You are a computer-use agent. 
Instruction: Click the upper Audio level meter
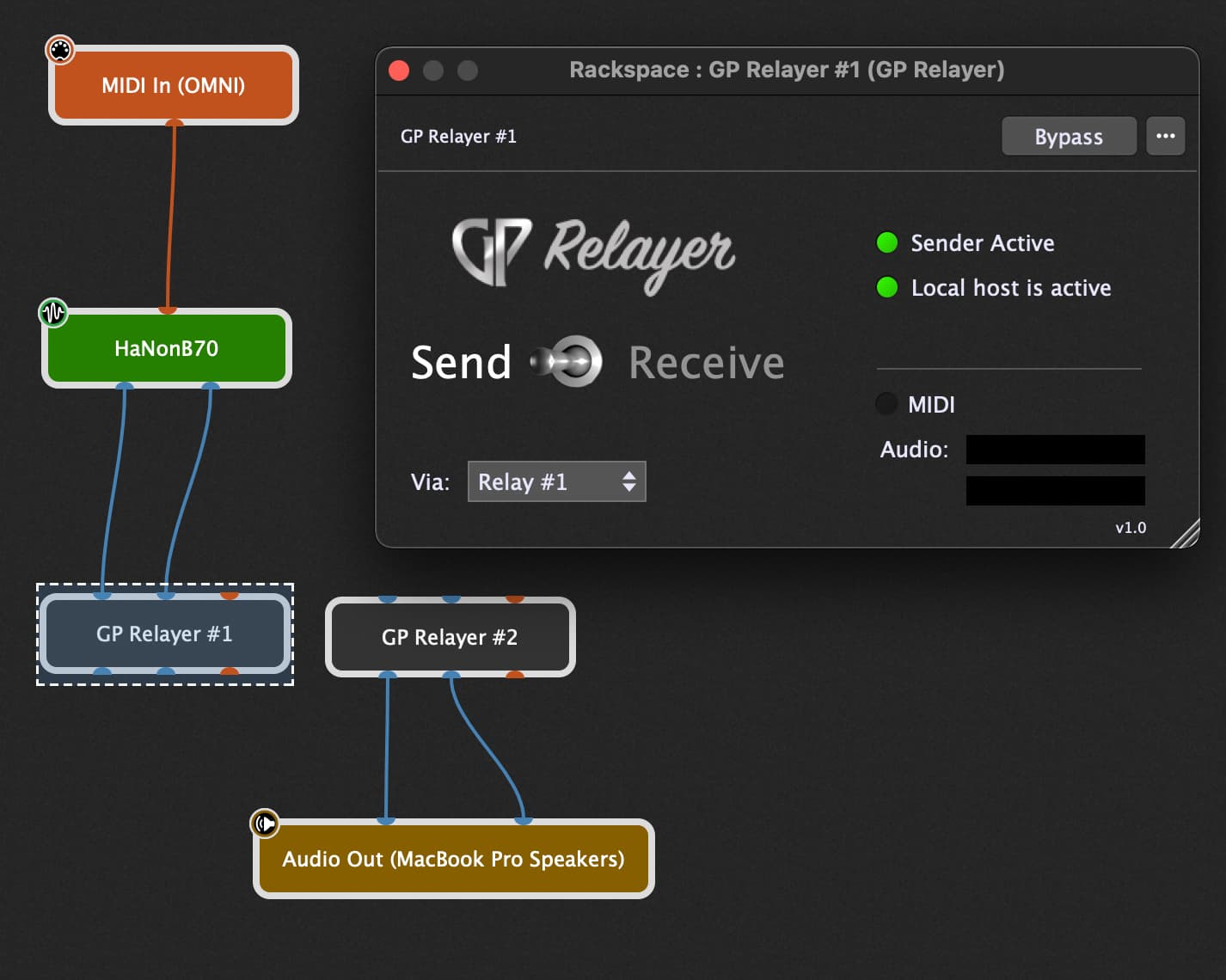coord(1055,449)
